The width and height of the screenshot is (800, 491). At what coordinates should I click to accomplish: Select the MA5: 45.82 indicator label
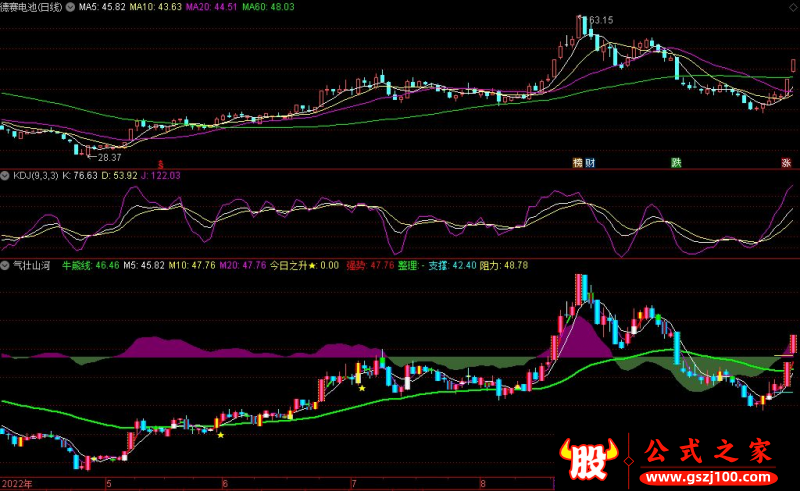pyautogui.click(x=102, y=7)
